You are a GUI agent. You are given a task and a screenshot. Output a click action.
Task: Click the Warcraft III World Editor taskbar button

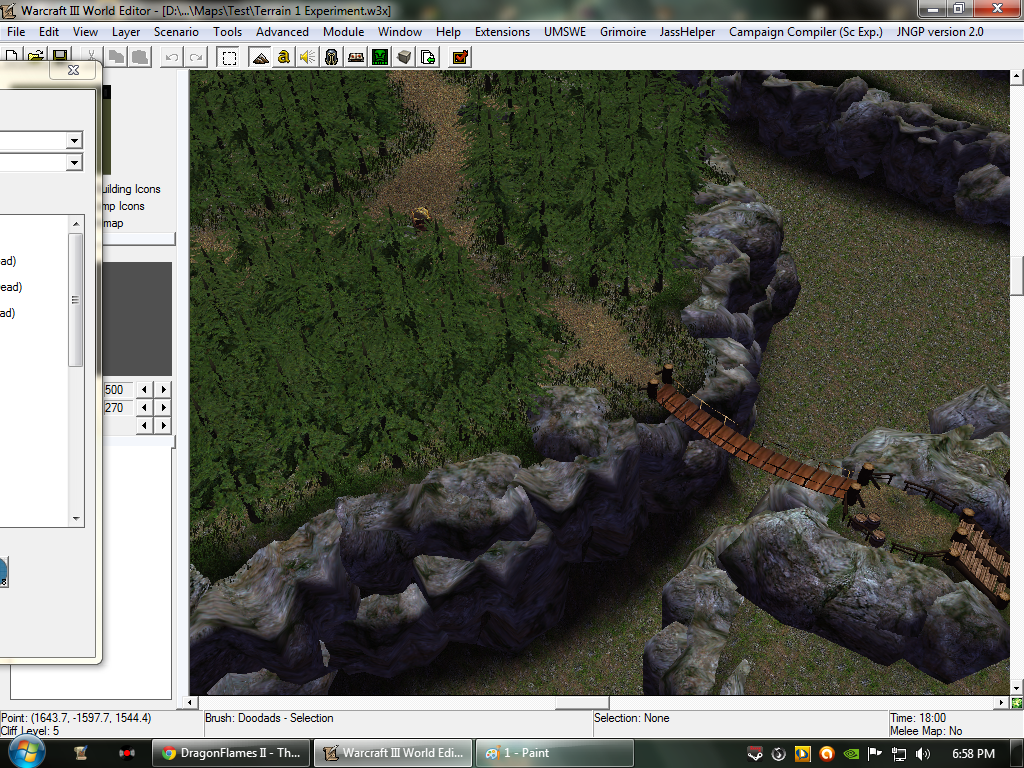pyautogui.click(x=393, y=753)
